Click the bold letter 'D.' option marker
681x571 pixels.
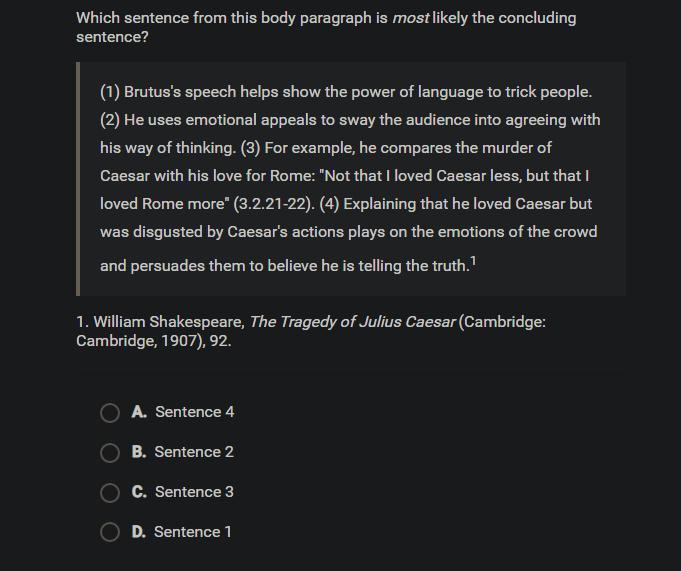pyautogui.click(x=139, y=531)
